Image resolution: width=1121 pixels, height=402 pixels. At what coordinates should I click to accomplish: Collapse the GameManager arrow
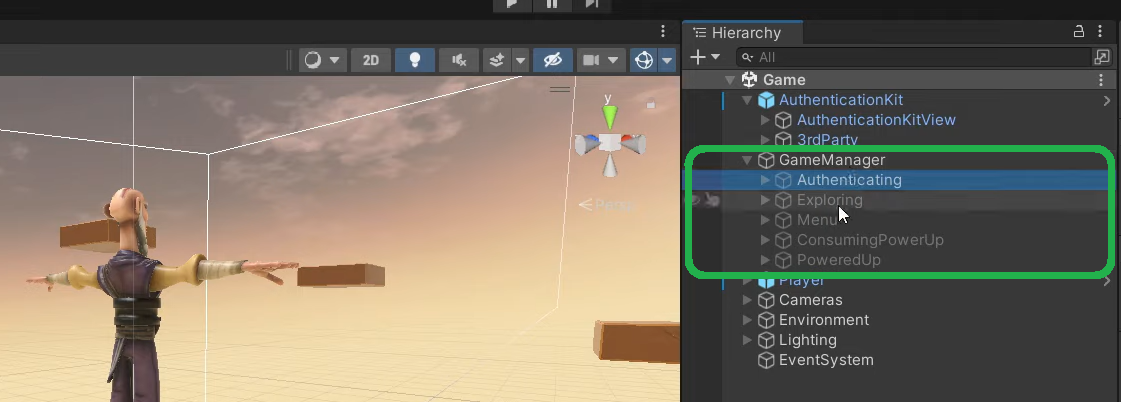pos(747,160)
